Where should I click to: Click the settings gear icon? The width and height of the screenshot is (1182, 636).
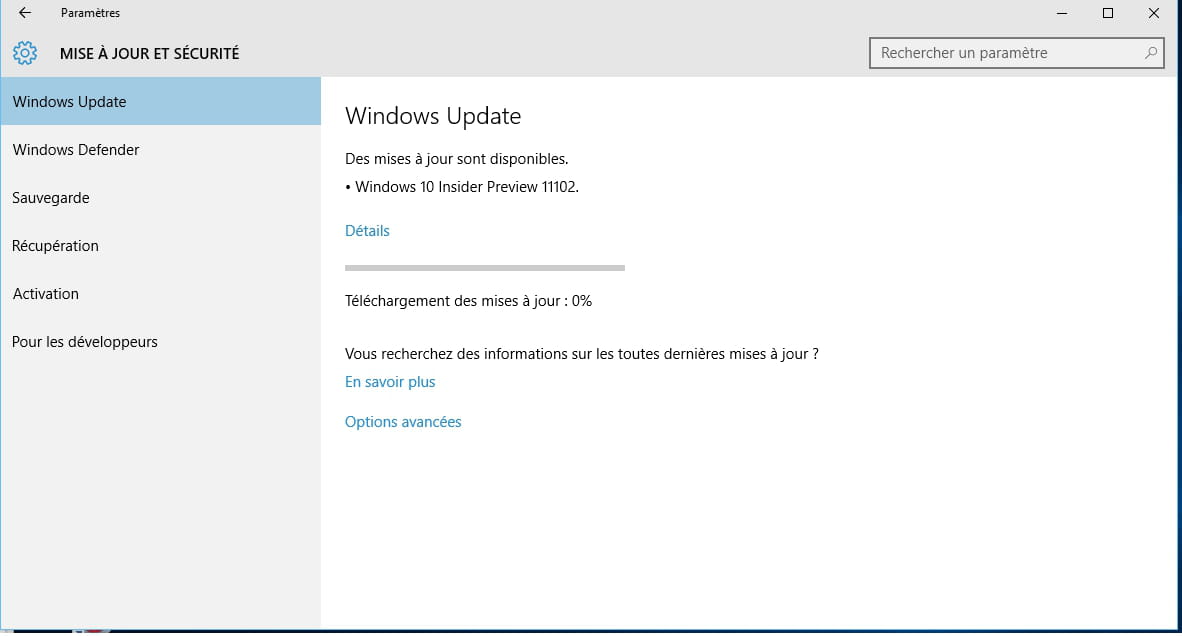click(x=25, y=54)
